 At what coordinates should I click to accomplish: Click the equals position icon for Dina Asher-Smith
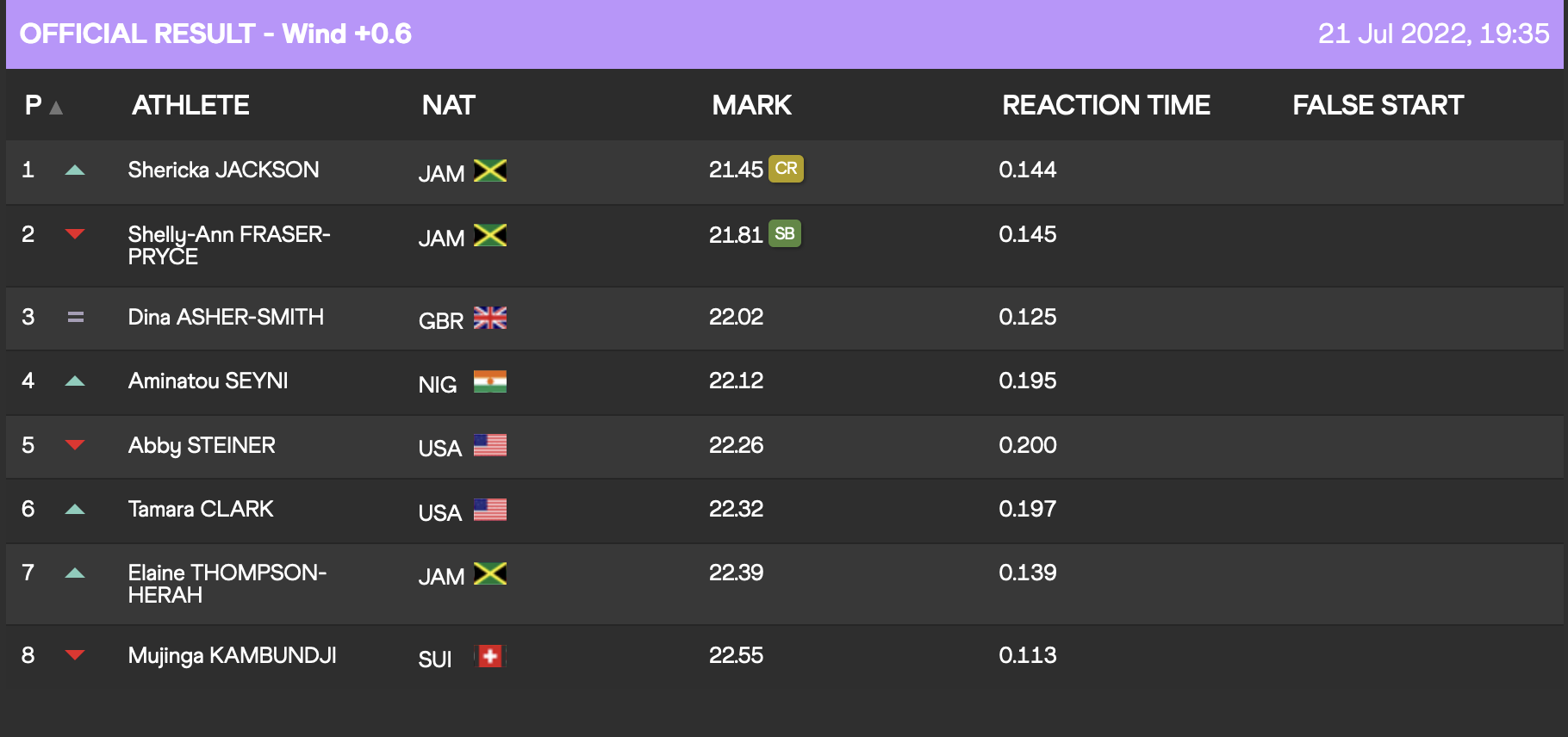click(76, 317)
